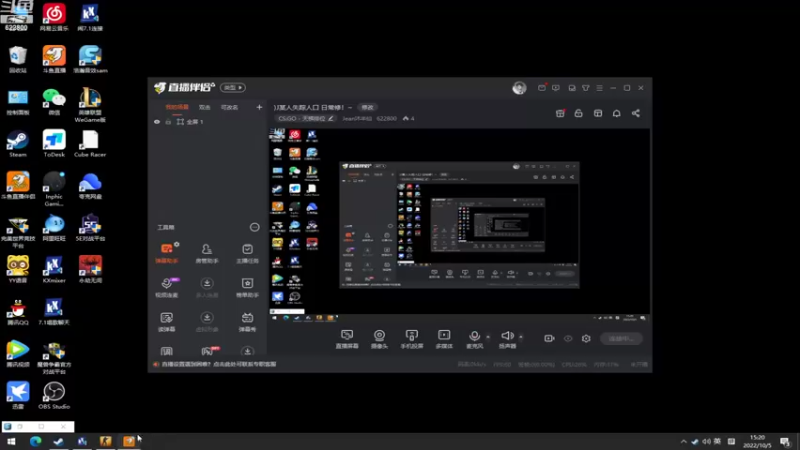Click the mode switch pill beside logo

pyautogui.click(x=233, y=88)
